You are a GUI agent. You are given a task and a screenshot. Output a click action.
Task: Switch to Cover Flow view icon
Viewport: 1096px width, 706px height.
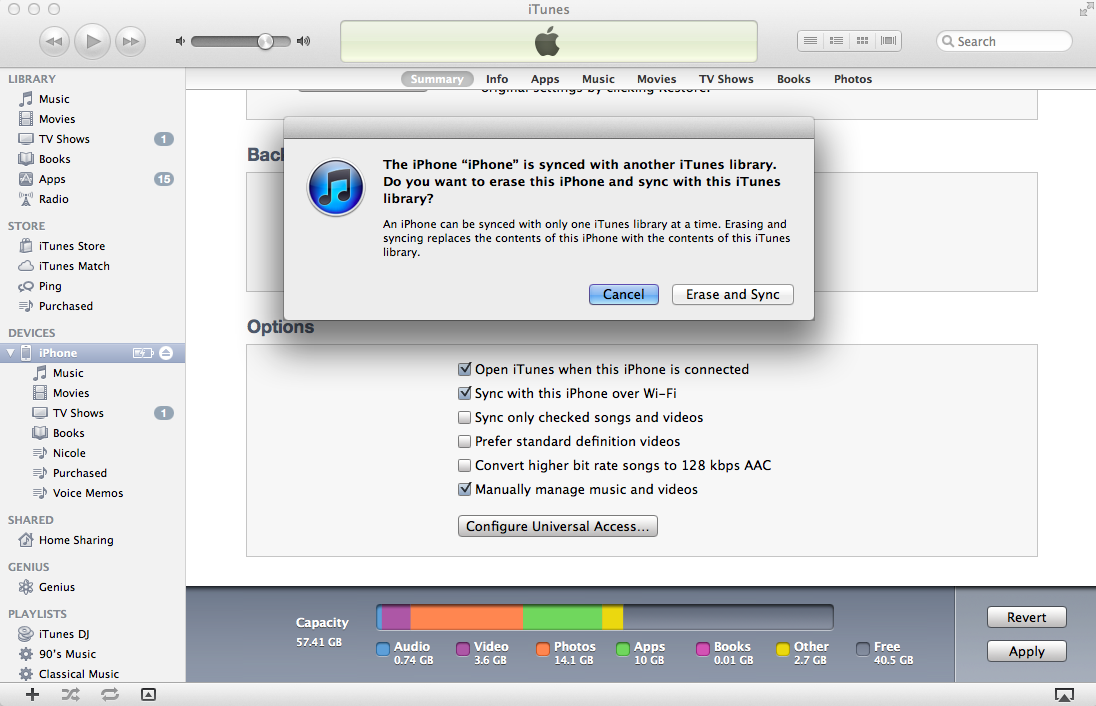(x=888, y=41)
